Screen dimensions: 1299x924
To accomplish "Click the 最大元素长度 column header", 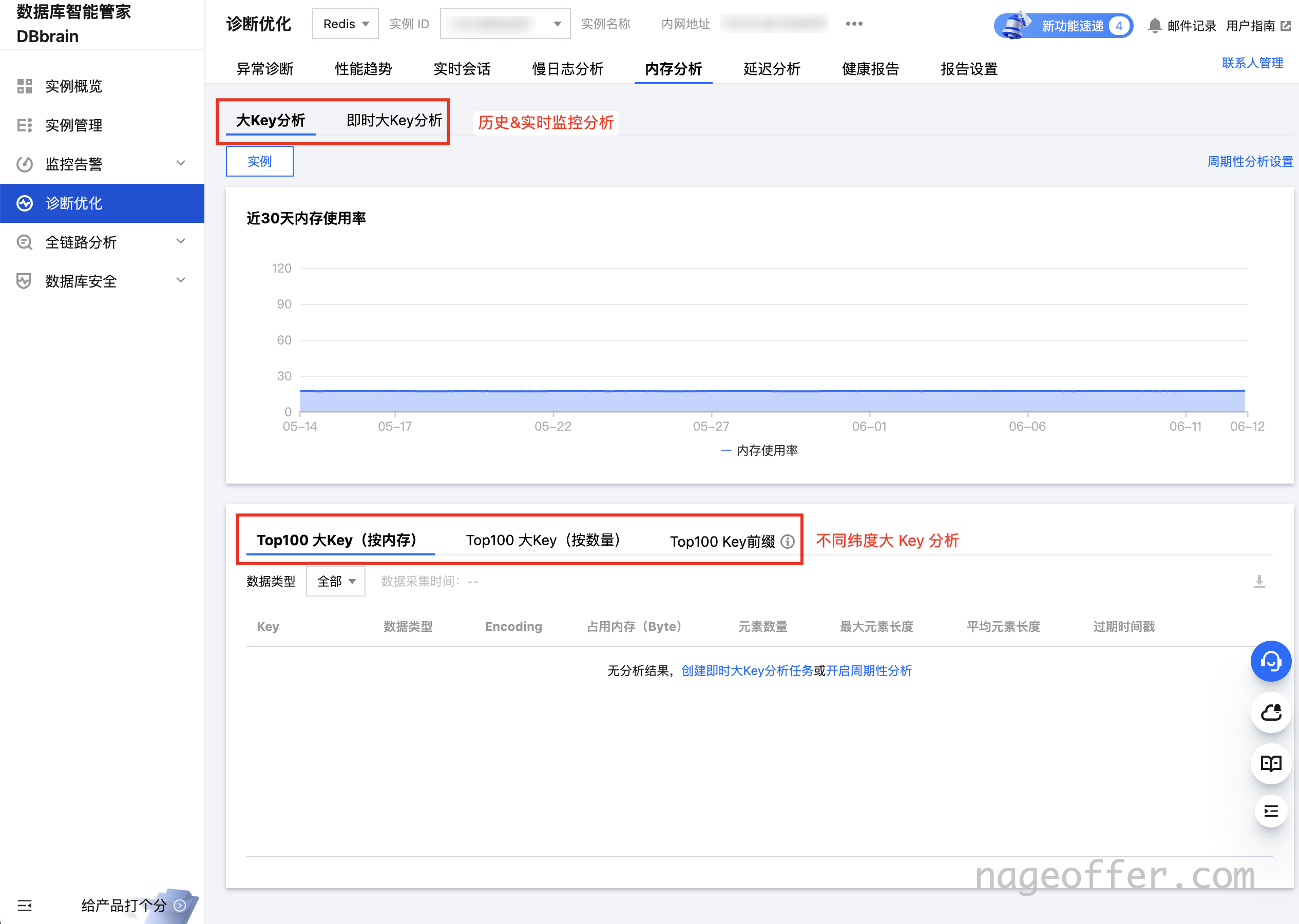I will tap(877, 626).
